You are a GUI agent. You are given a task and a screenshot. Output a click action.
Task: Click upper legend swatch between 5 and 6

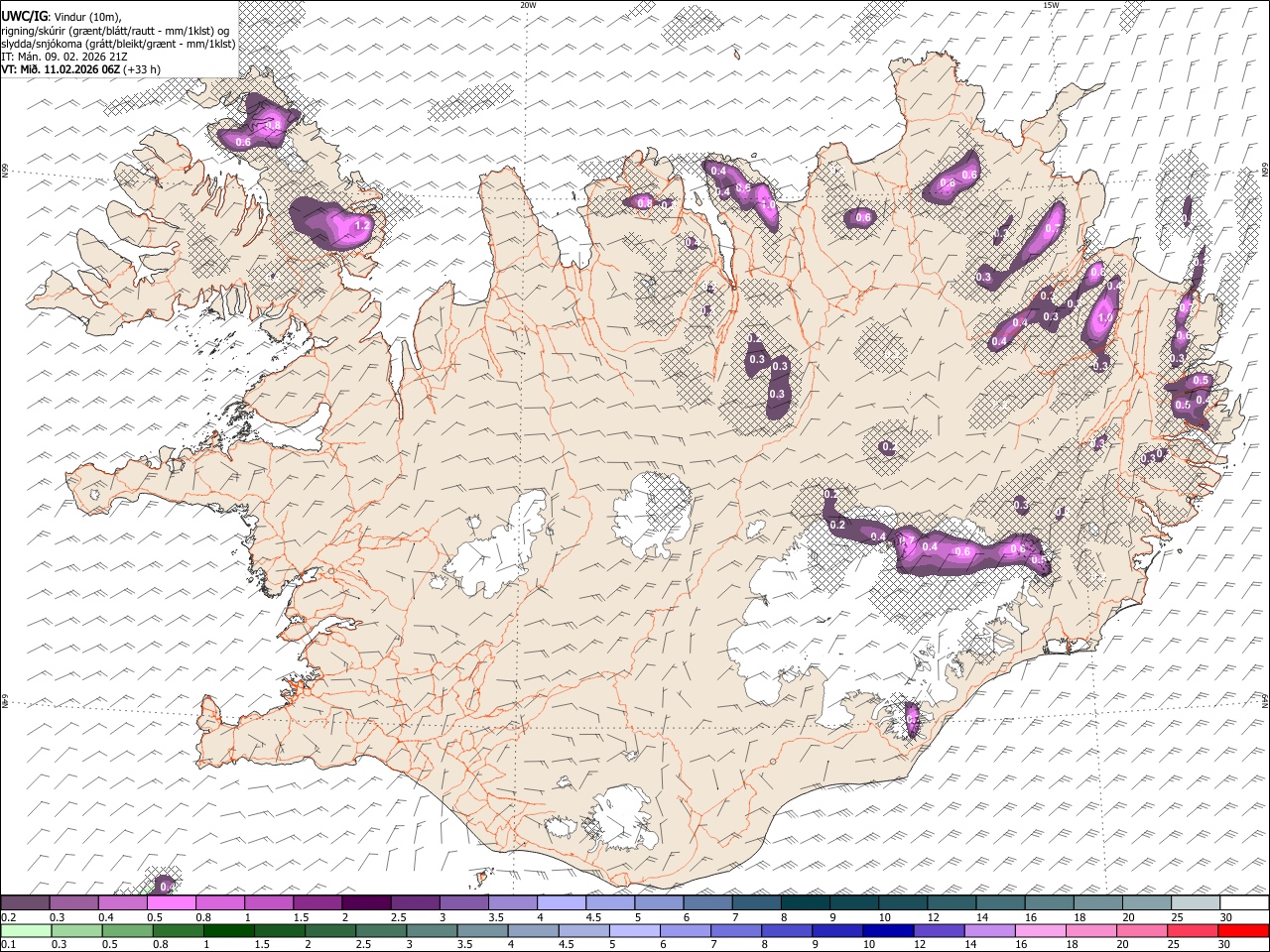660,902
